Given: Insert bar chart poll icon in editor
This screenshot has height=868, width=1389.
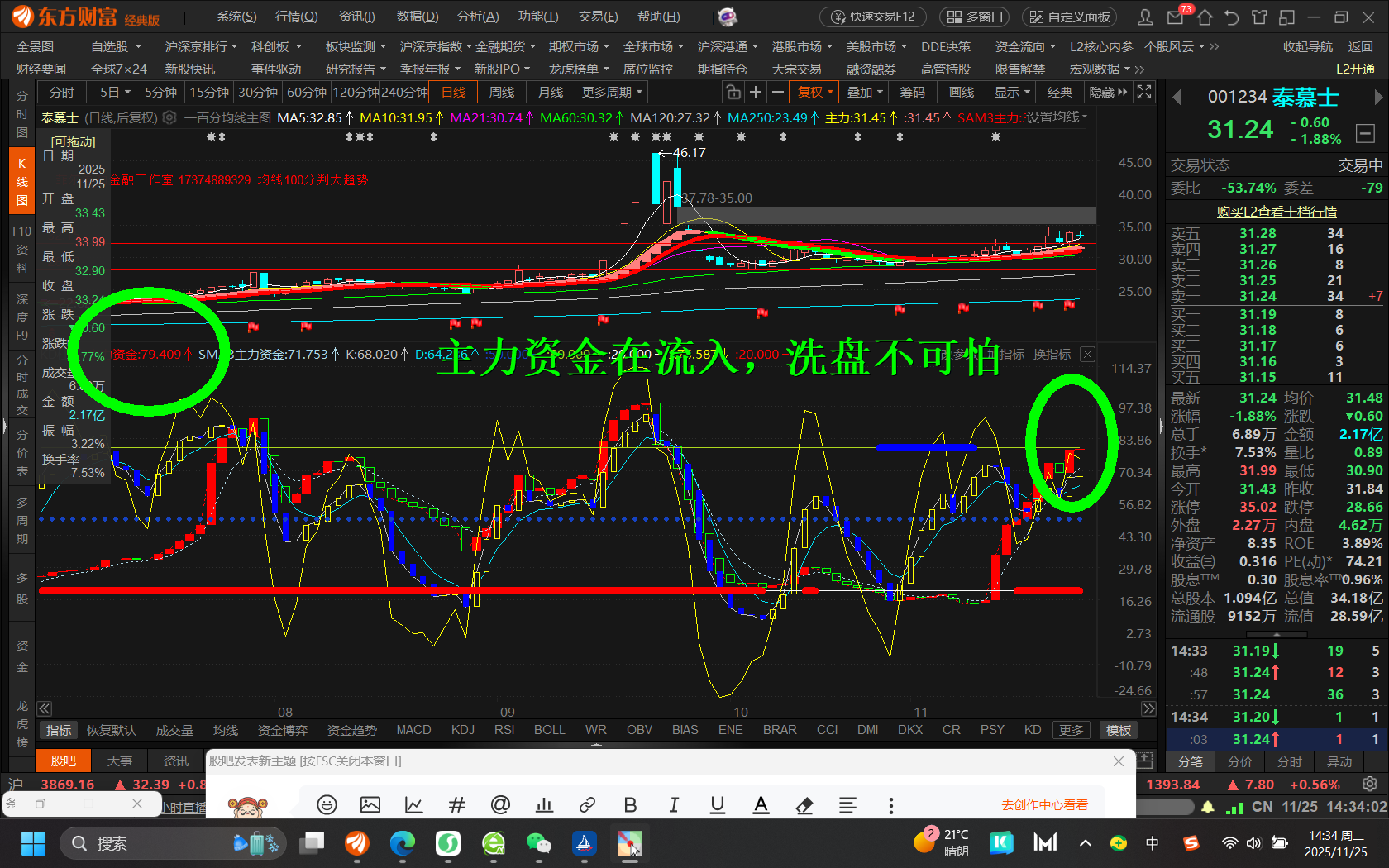Looking at the screenshot, I should [544, 804].
